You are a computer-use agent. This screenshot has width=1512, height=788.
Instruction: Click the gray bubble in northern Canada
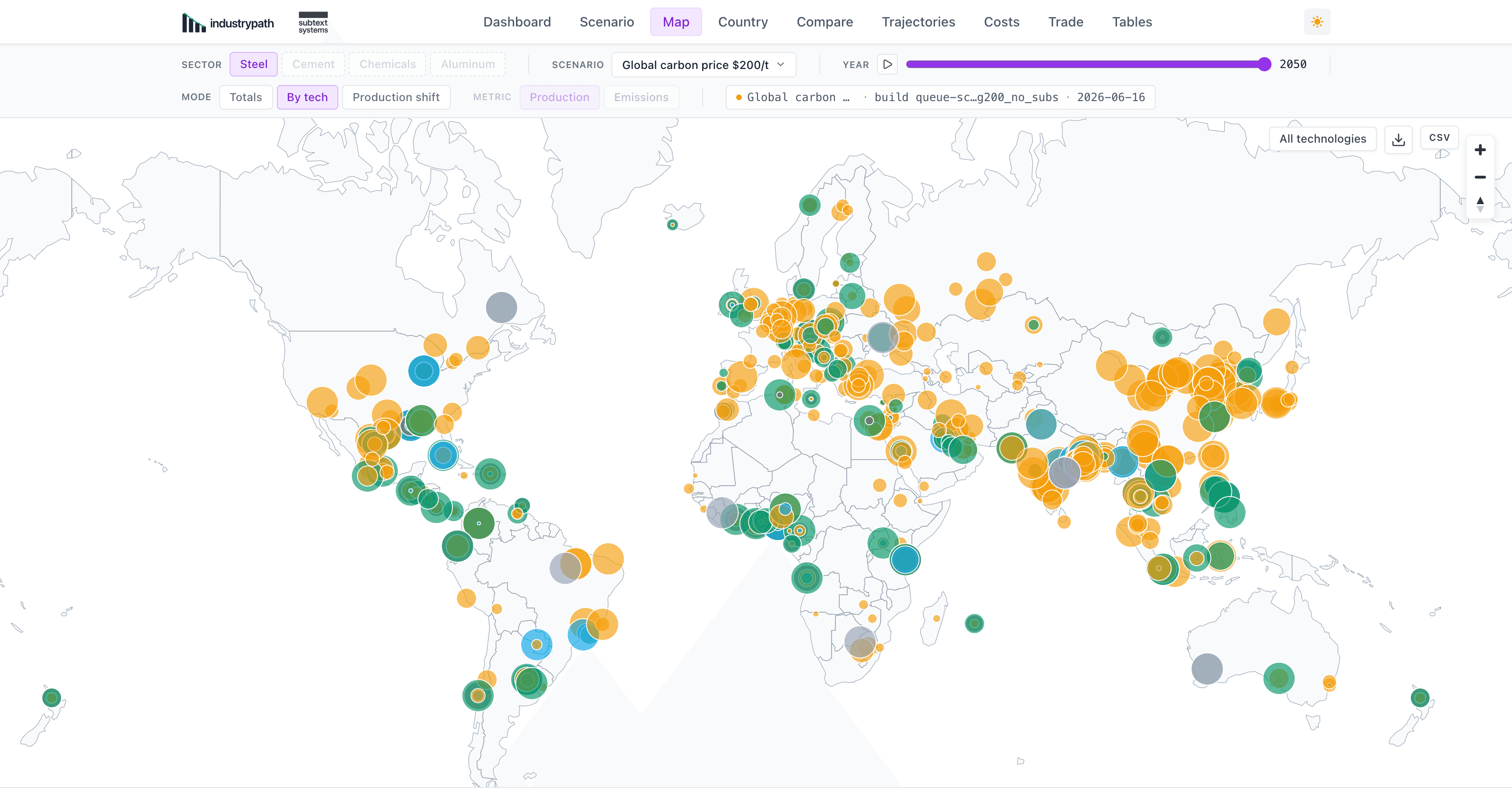tap(501, 308)
